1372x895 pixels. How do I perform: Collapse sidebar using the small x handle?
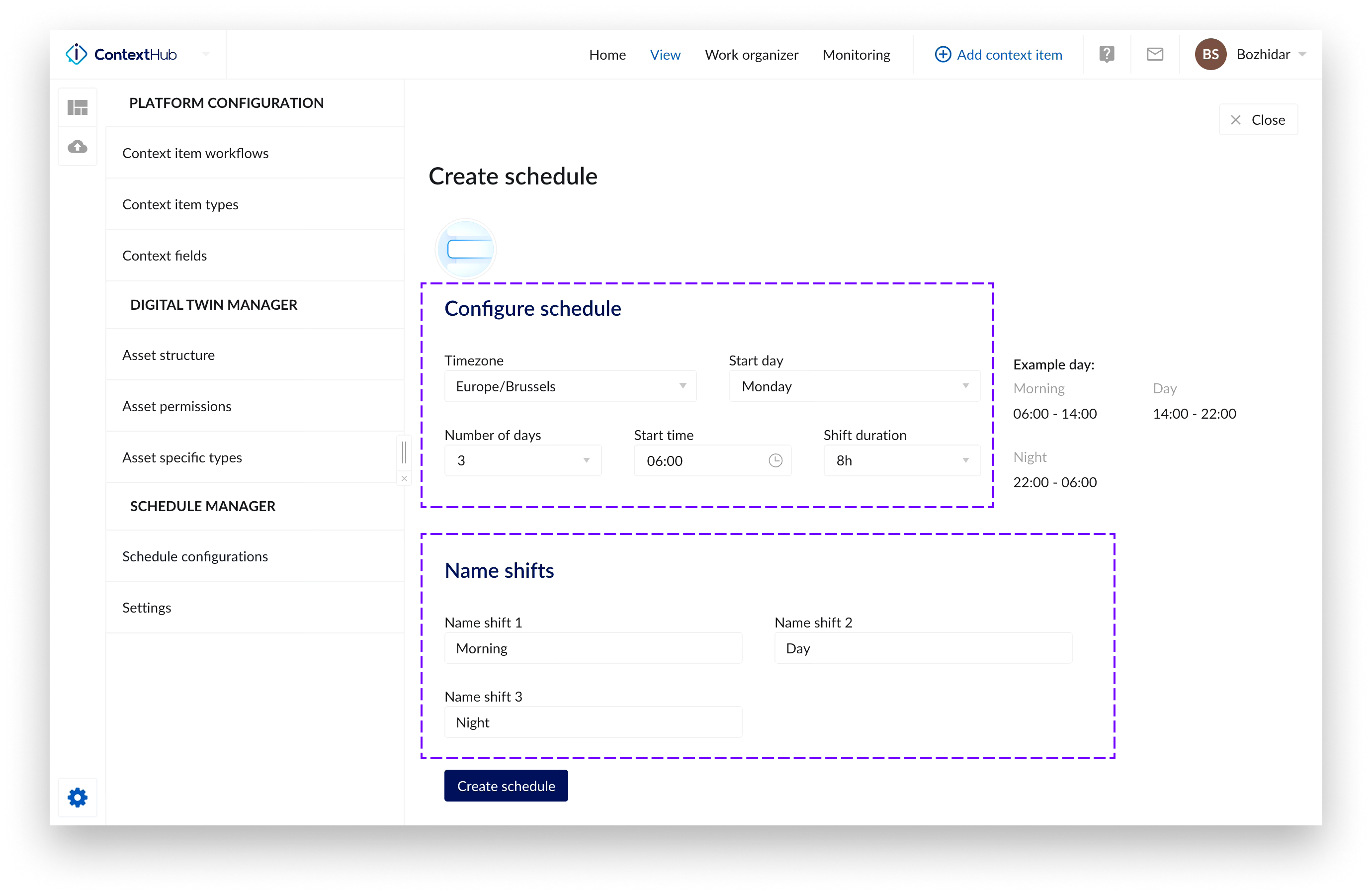click(x=404, y=478)
